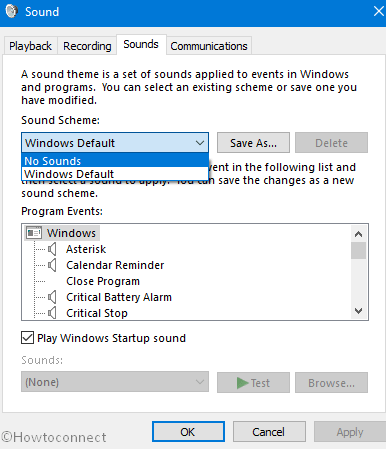This screenshot has width=386, height=449.
Task: Click the Test sound button
Action: point(253,383)
